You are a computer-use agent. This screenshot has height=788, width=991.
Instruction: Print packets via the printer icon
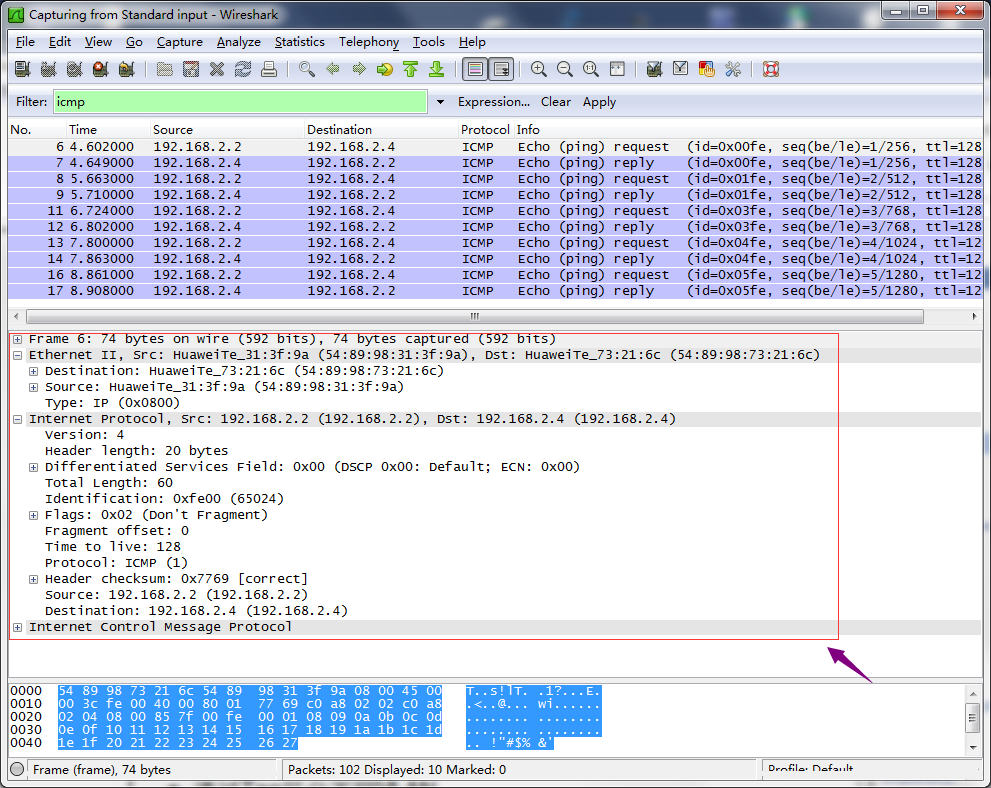pyautogui.click(x=269, y=69)
